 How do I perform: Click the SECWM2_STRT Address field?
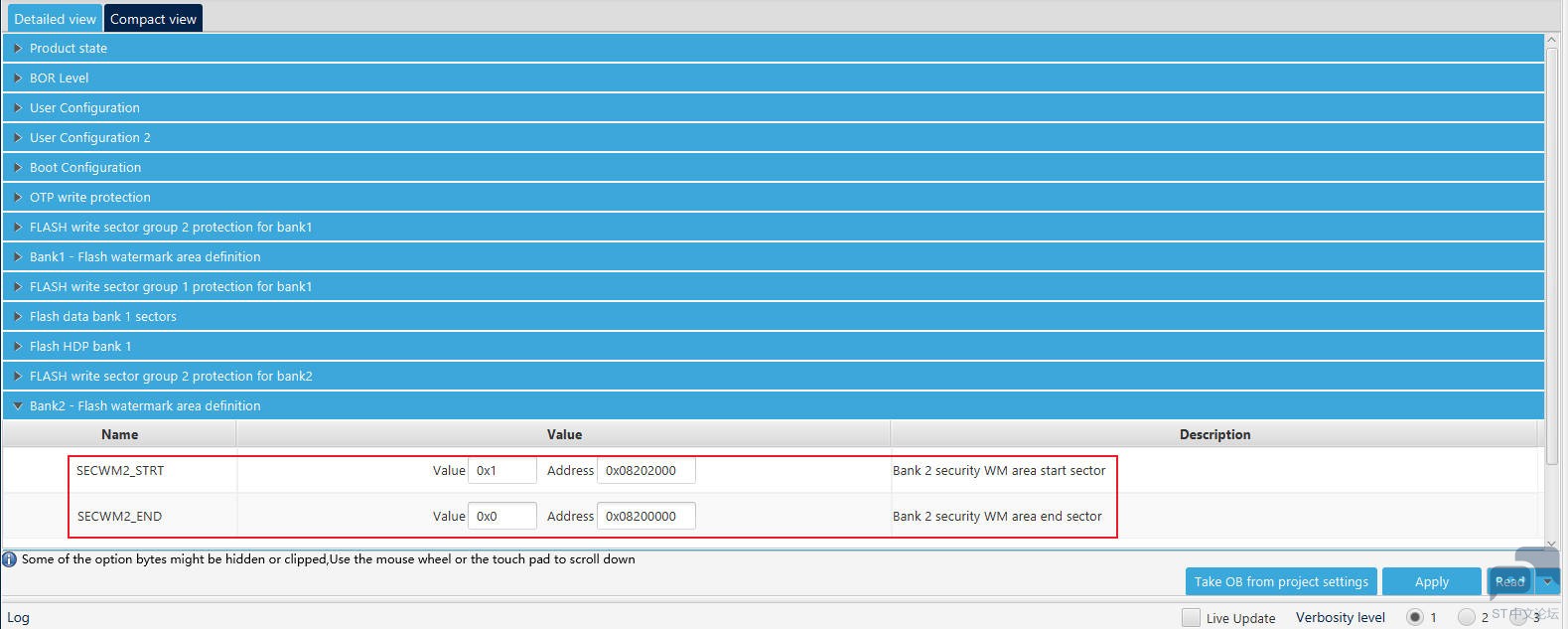(645, 470)
